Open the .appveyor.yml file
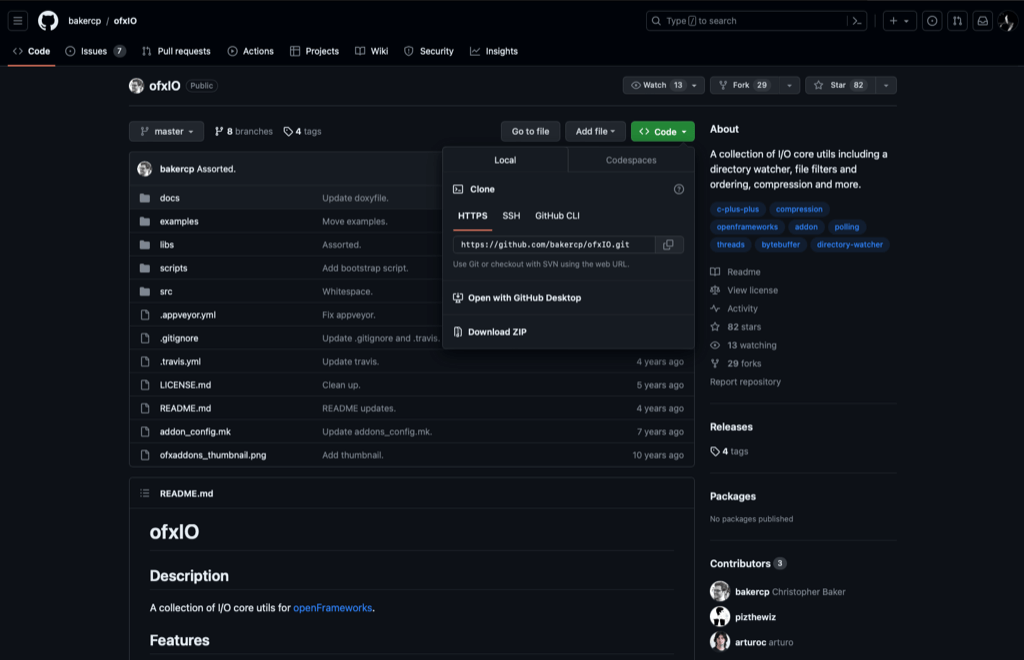 (x=187, y=315)
